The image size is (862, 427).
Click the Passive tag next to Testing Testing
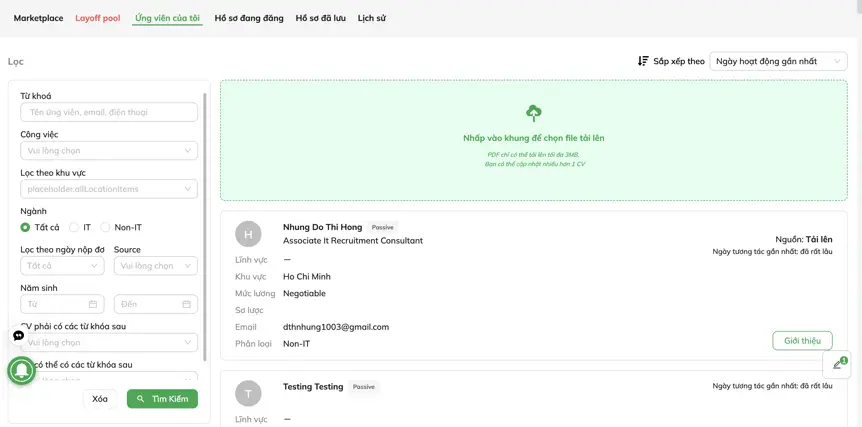(x=363, y=387)
